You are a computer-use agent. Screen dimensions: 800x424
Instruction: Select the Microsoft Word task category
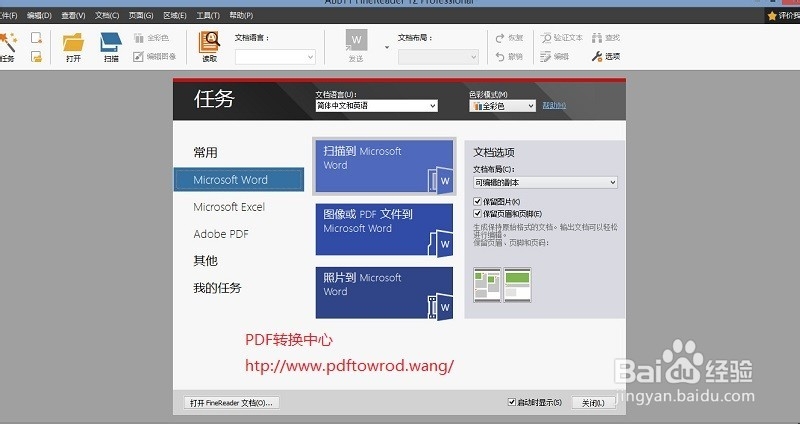click(239, 180)
